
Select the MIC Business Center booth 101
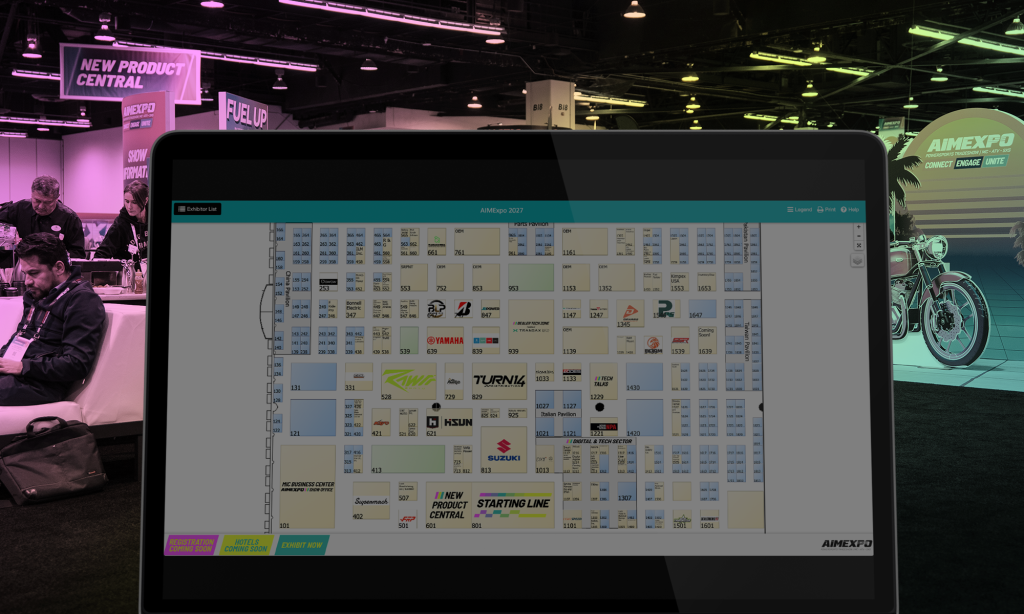[x=308, y=487]
